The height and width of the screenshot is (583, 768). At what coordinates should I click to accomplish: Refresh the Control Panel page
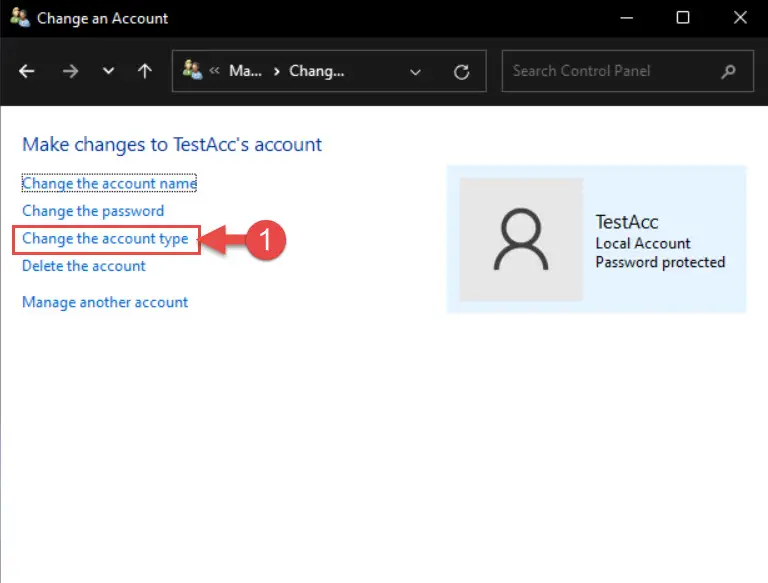tap(461, 72)
